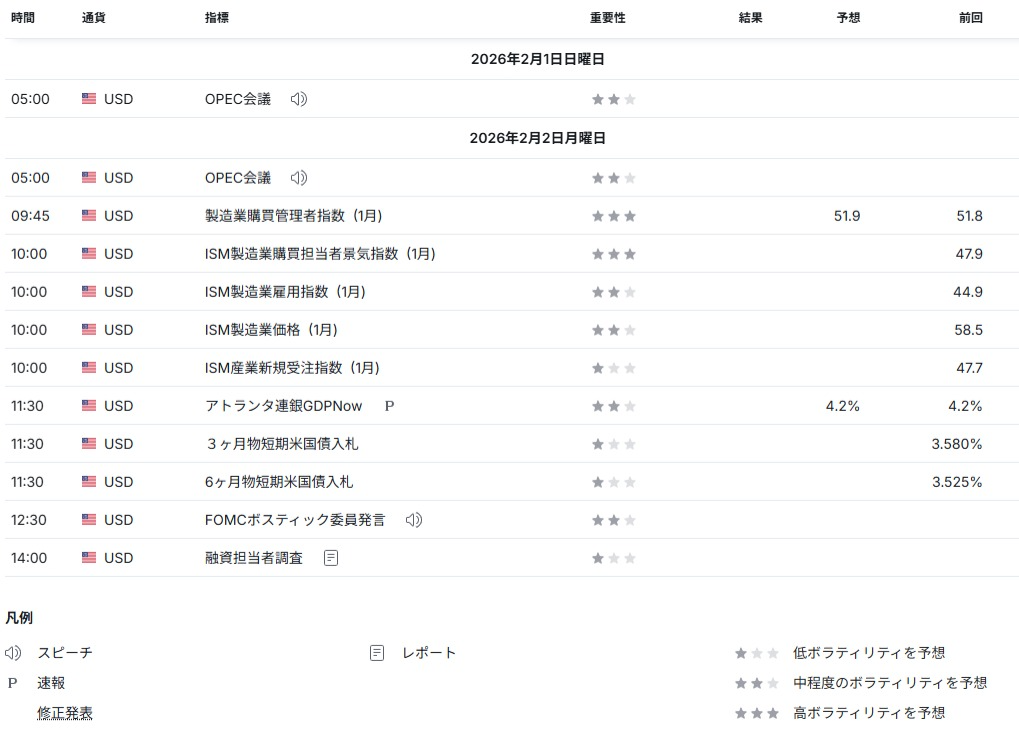Screen dimensions: 1019x743
Task: Click the レポート document icon in the legend
Action: tap(377, 653)
